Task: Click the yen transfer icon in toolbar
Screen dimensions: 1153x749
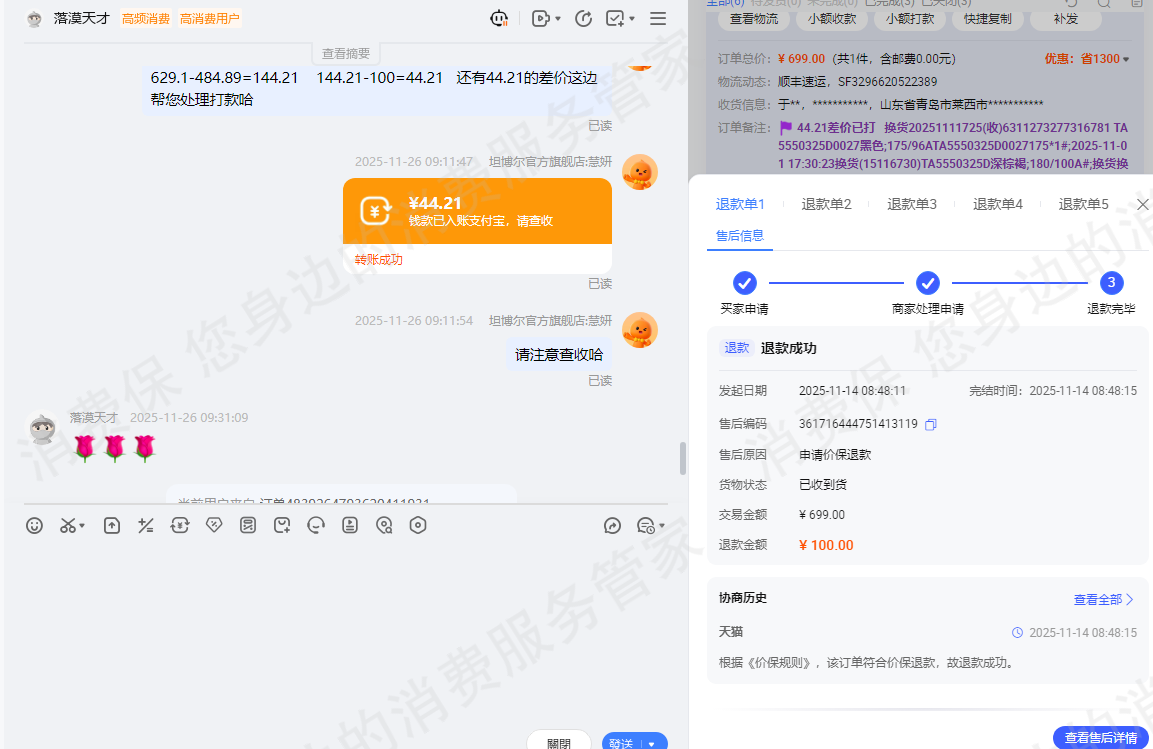Action: point(180,525)
